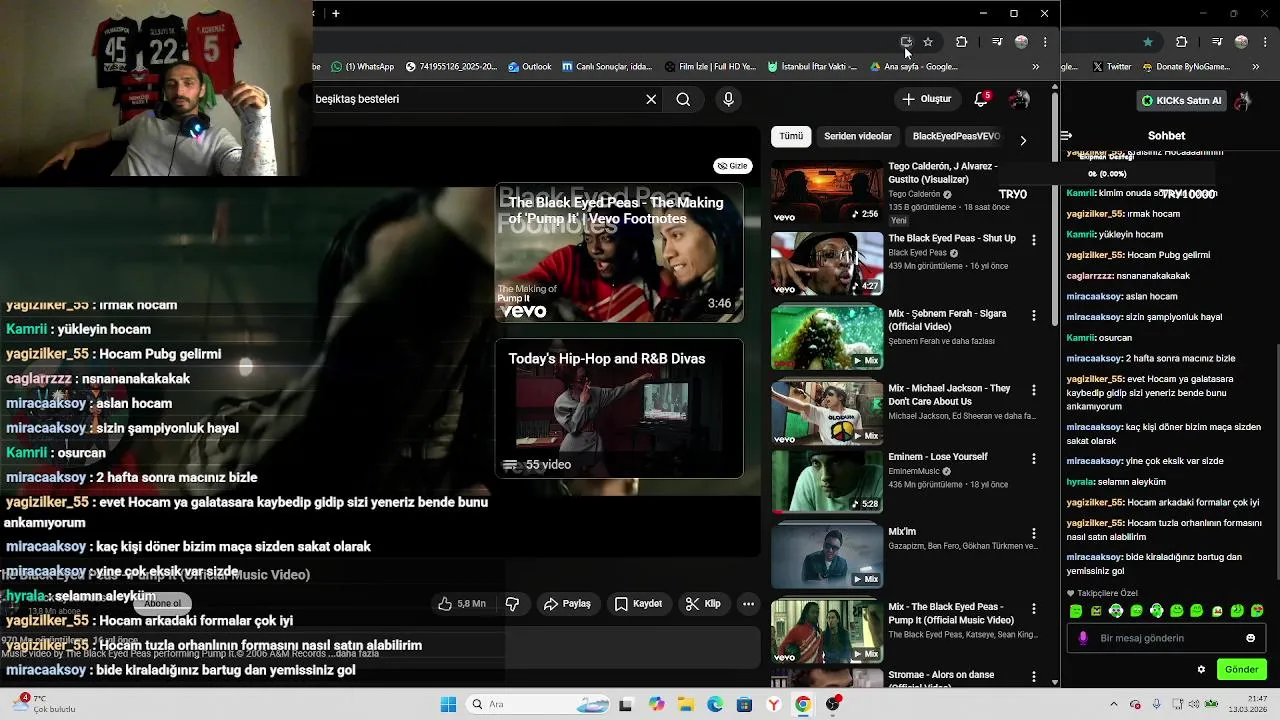Click KICKs Satın Al button
The image size is (1280, 720).
point(1182,101)
